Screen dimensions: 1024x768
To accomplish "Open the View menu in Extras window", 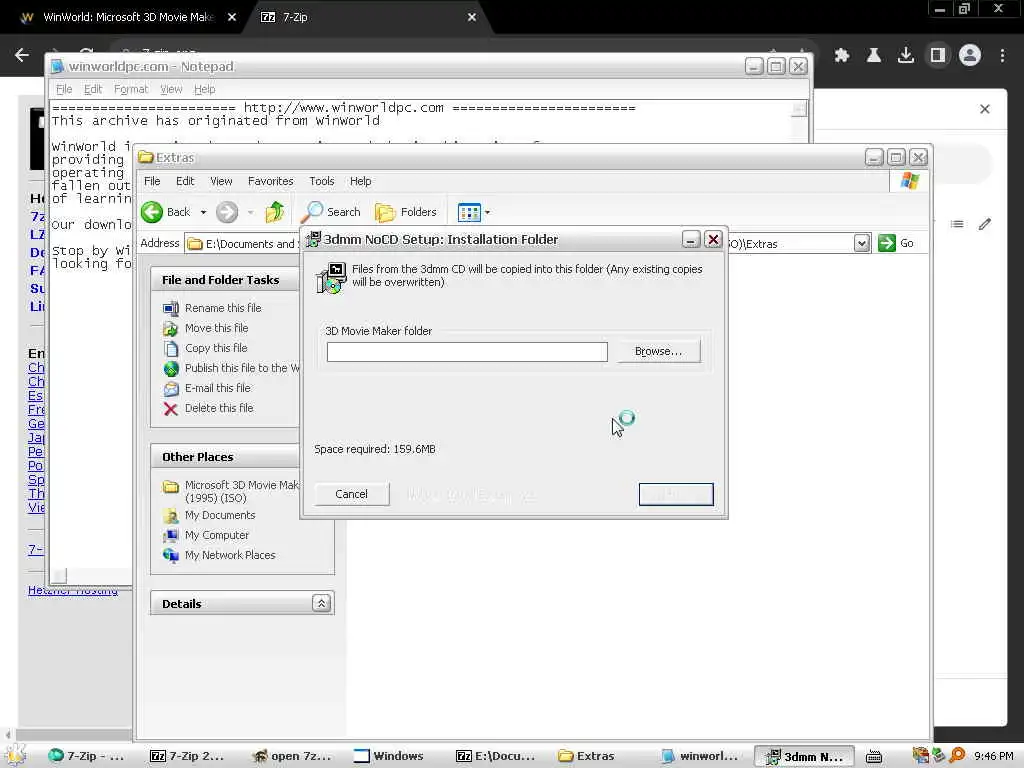I will (x=221, y=181).
